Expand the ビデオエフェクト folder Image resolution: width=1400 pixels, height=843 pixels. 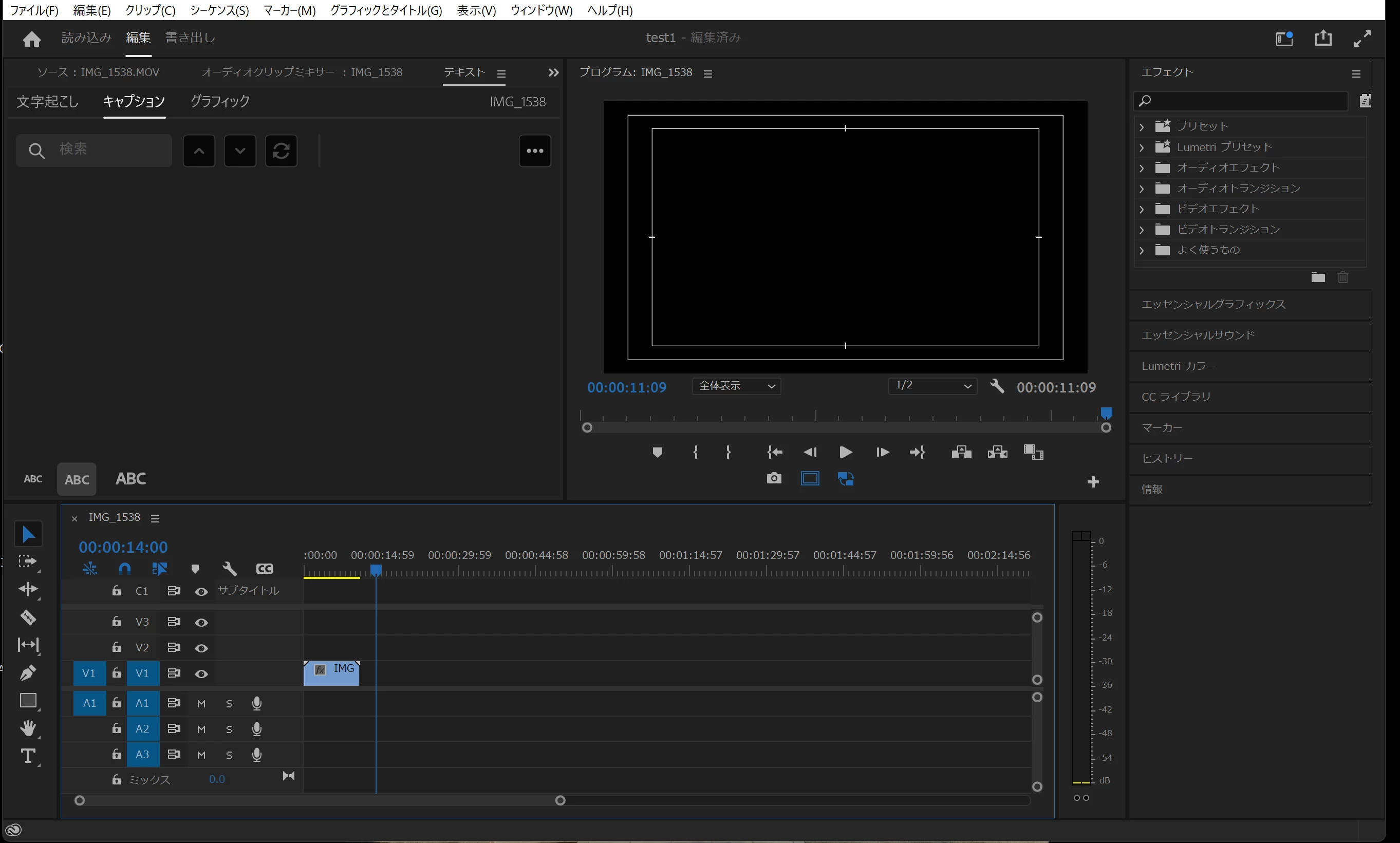(x=1142, y=209)
